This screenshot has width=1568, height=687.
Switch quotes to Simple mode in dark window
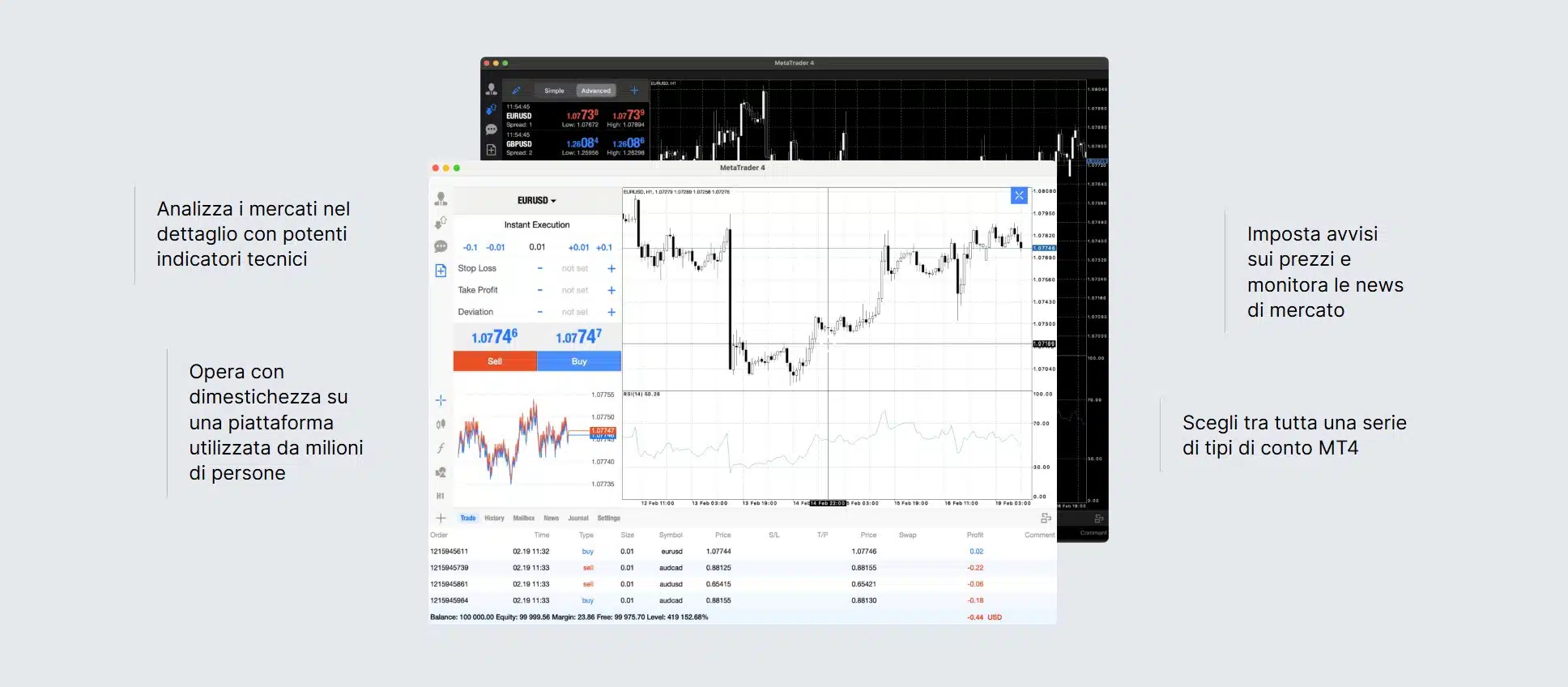click(554, 91)
